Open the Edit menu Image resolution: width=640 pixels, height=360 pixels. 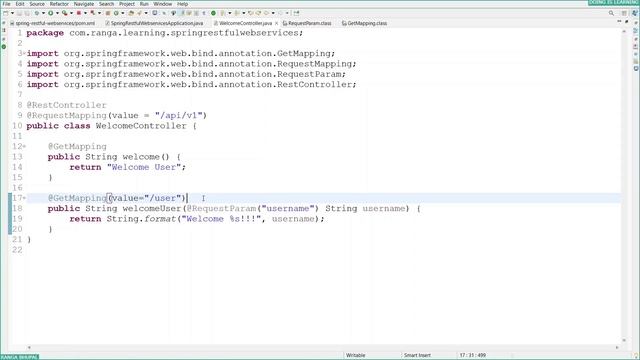click(20, 4)
